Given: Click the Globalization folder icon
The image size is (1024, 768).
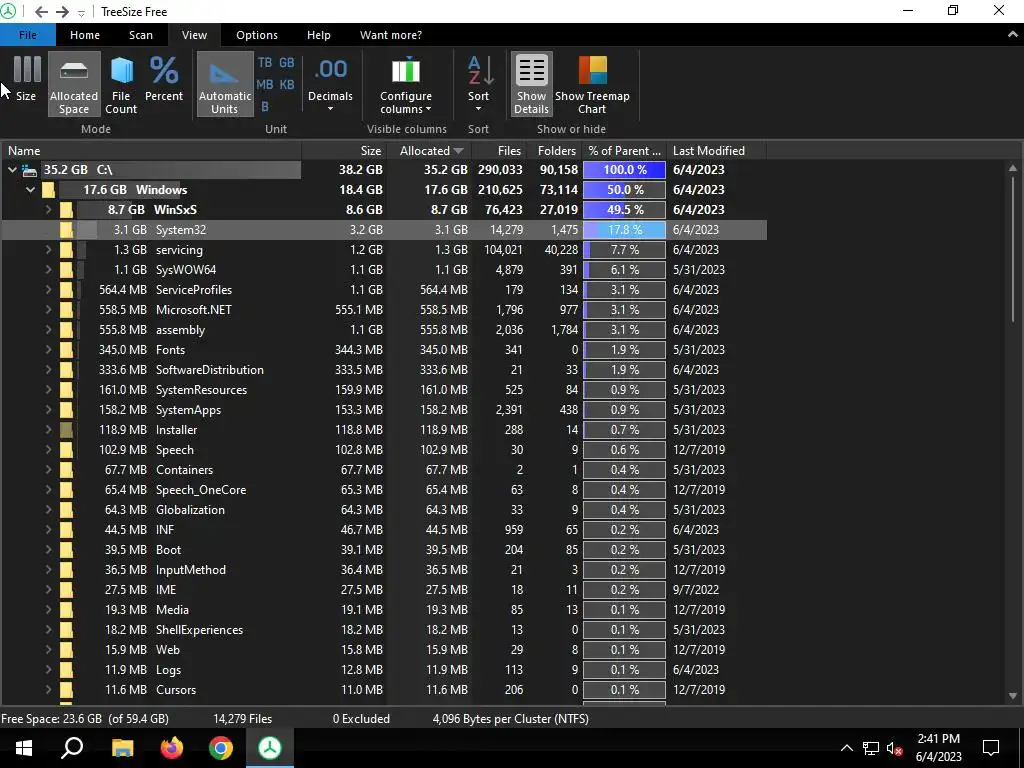Looking at the screenshot, I should click(x=66, y=510).
